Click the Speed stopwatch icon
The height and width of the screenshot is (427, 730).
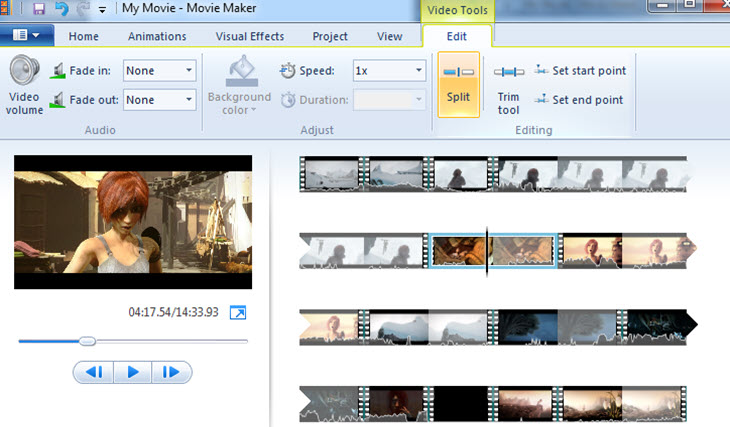pos(288,71)
